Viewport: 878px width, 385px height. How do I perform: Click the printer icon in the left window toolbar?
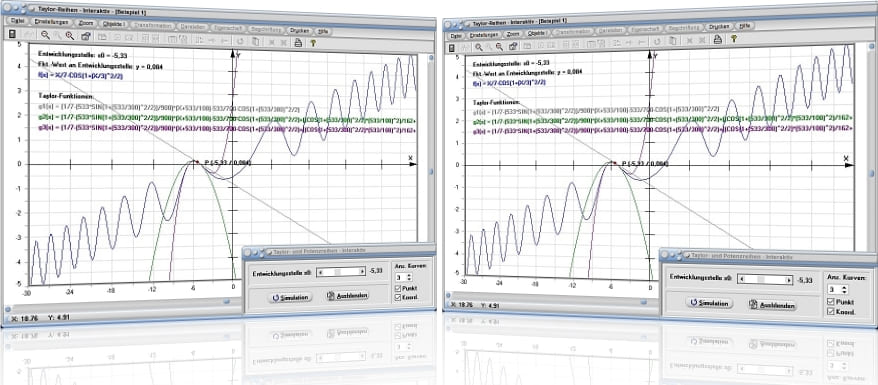[x=298, y=41]
